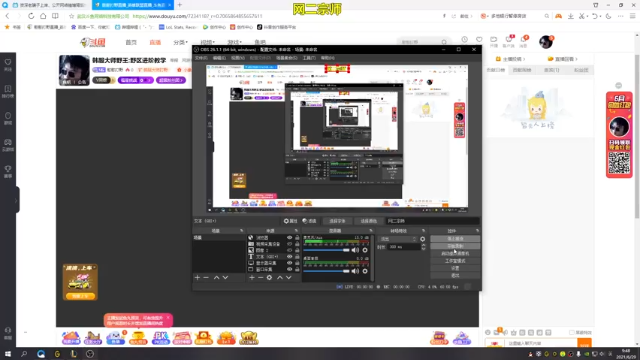Open the OBS Help menu
This screenshot has width=640, height=360.
click(x=327, y=58)
